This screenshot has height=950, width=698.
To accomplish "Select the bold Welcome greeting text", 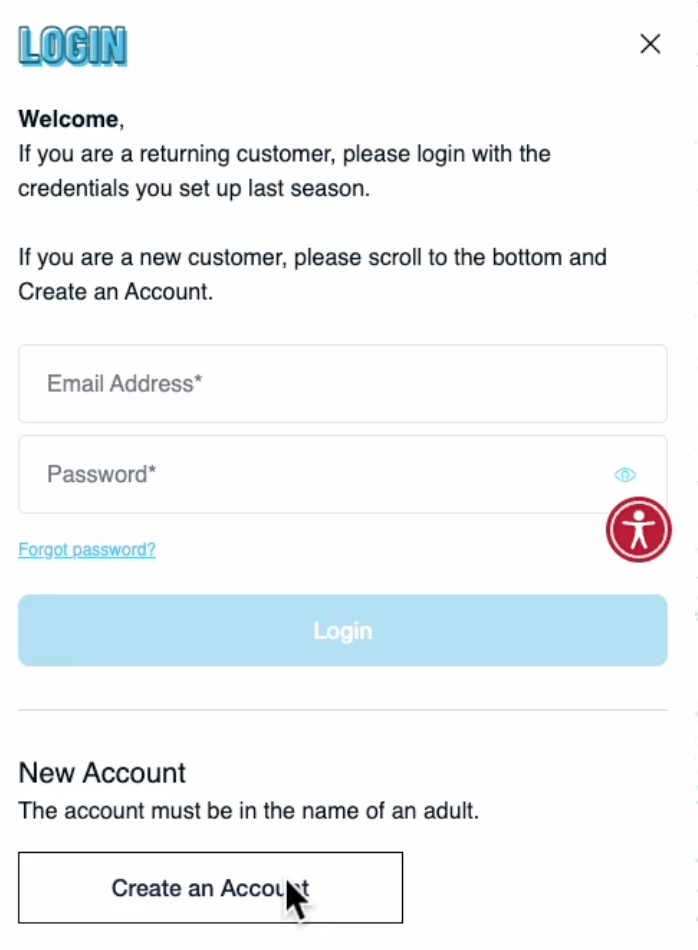I will tap(68, 119).
